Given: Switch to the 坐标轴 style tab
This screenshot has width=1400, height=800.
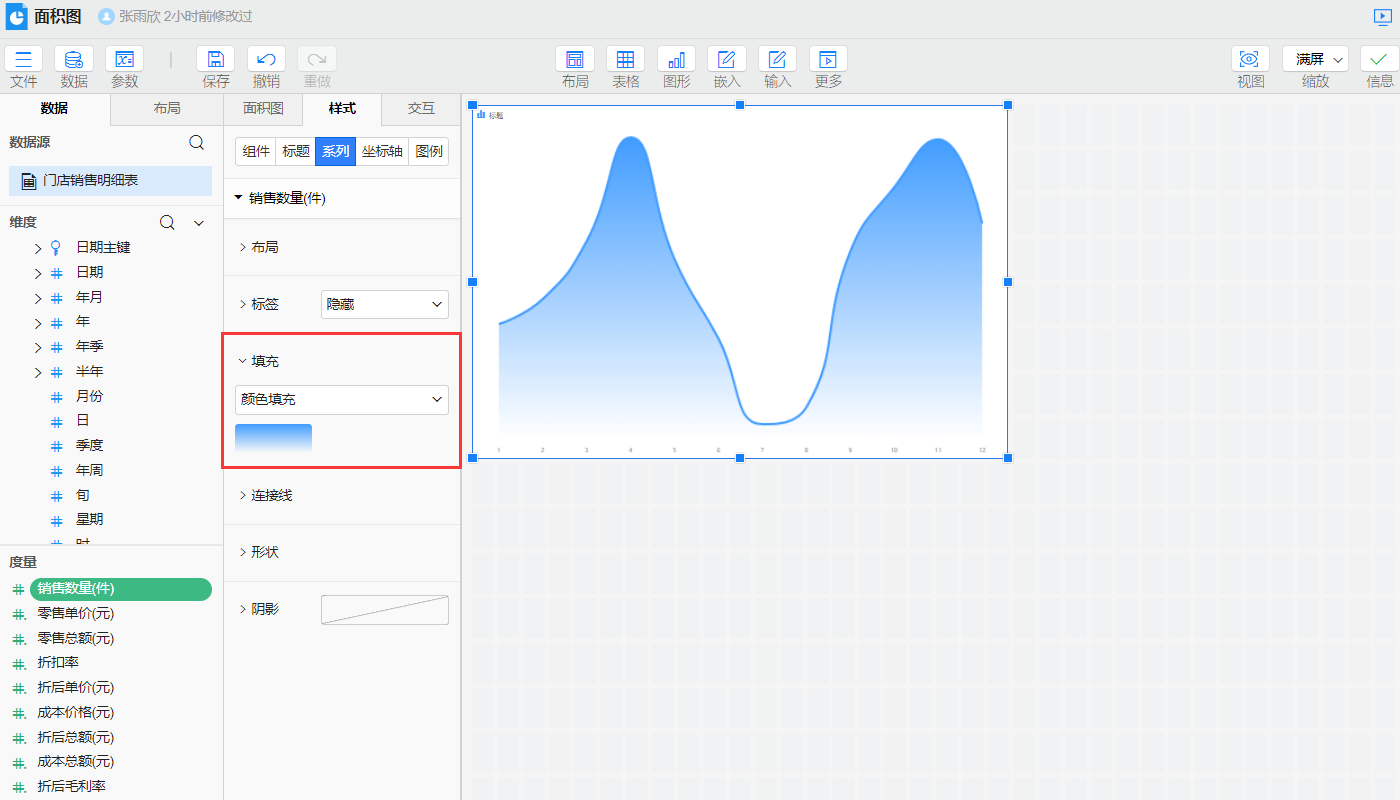Looking at the screenshot, I should 382,152.
